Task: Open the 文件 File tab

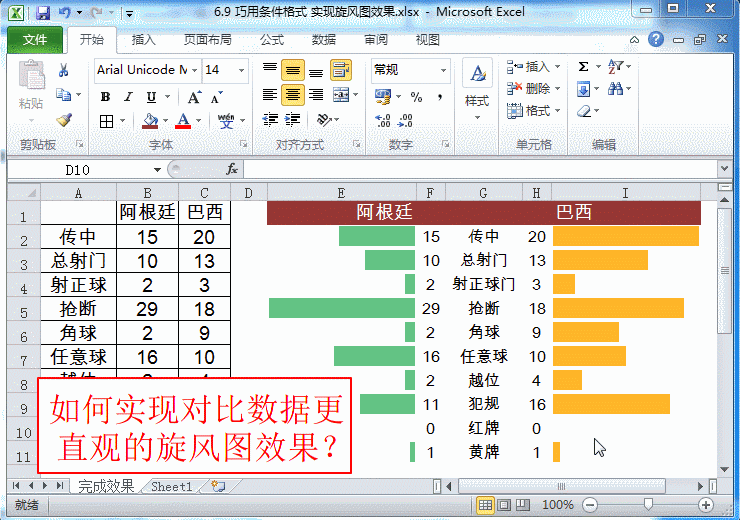Action: (35, 40)
